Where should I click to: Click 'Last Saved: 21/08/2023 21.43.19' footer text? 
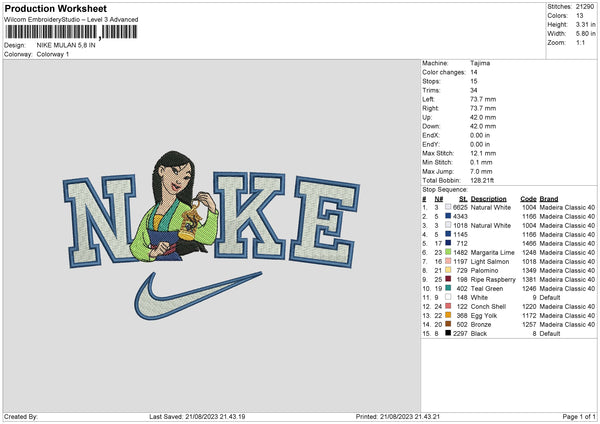(197, 417)
